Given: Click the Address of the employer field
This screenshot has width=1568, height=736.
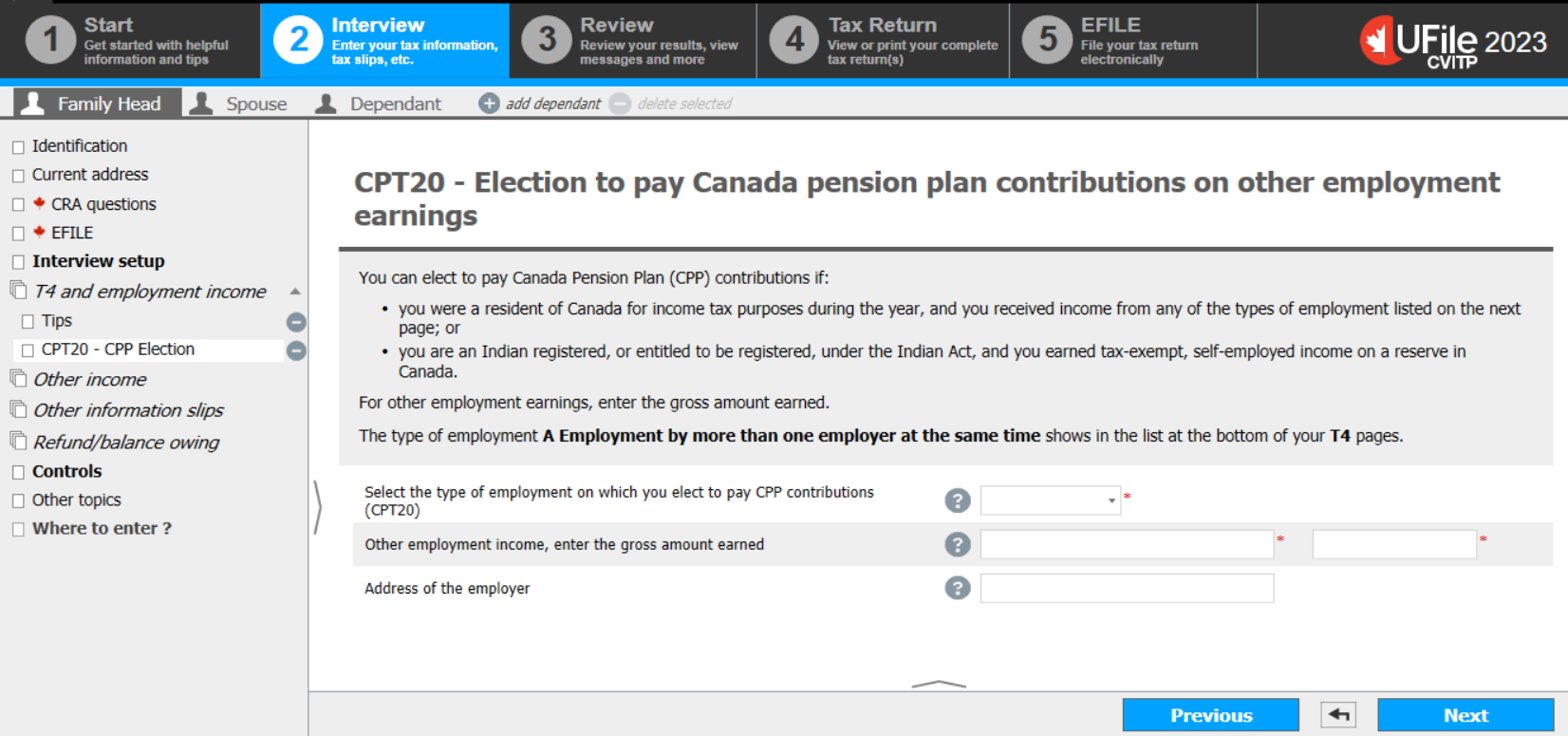Looking at the screenshot, I should [x=1127, y=589].
